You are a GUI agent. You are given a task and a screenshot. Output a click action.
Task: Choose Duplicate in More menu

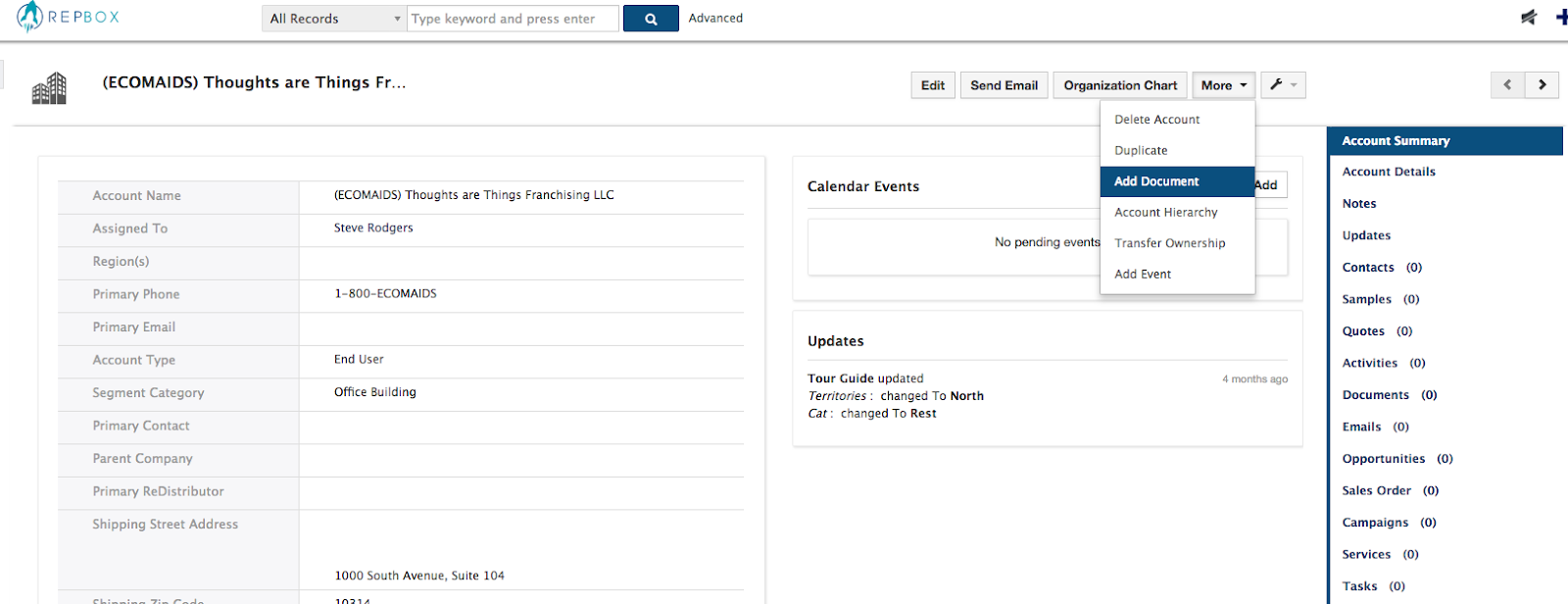point(1177,151)
